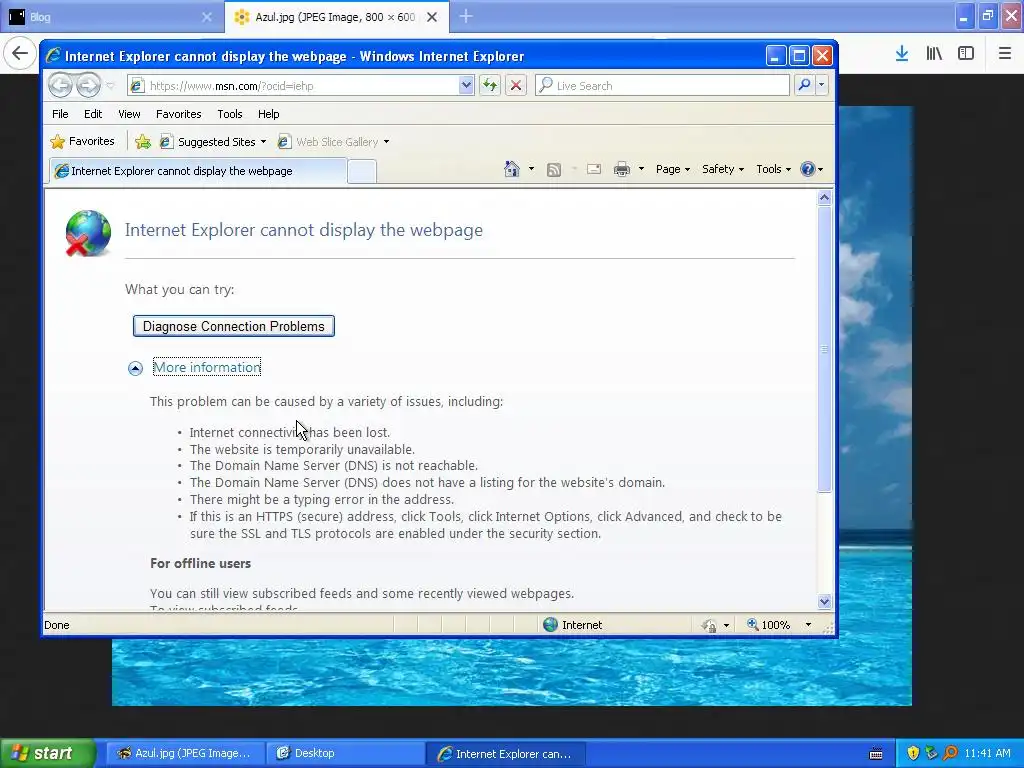Go forward in Internet Explorer
The width and height of the screenshot is (1024, 768).
pos(88,86)
